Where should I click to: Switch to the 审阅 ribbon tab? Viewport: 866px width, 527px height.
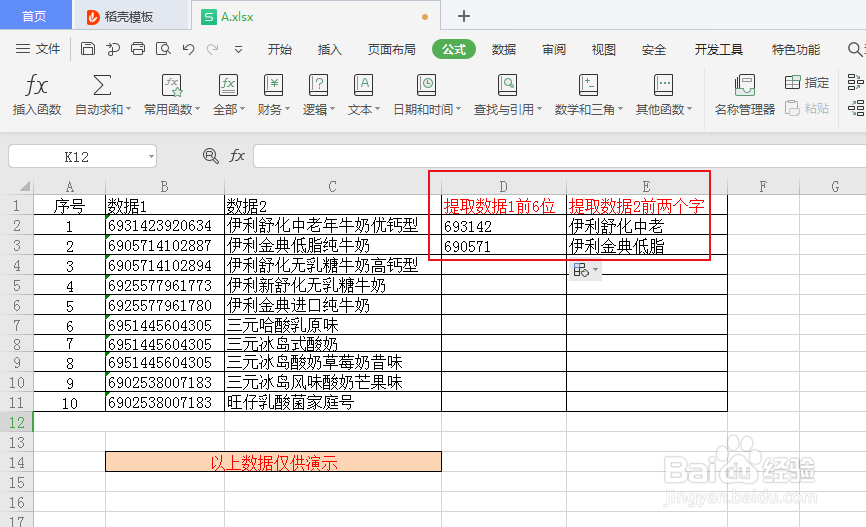pyautogui.click(x=554, y=50)
